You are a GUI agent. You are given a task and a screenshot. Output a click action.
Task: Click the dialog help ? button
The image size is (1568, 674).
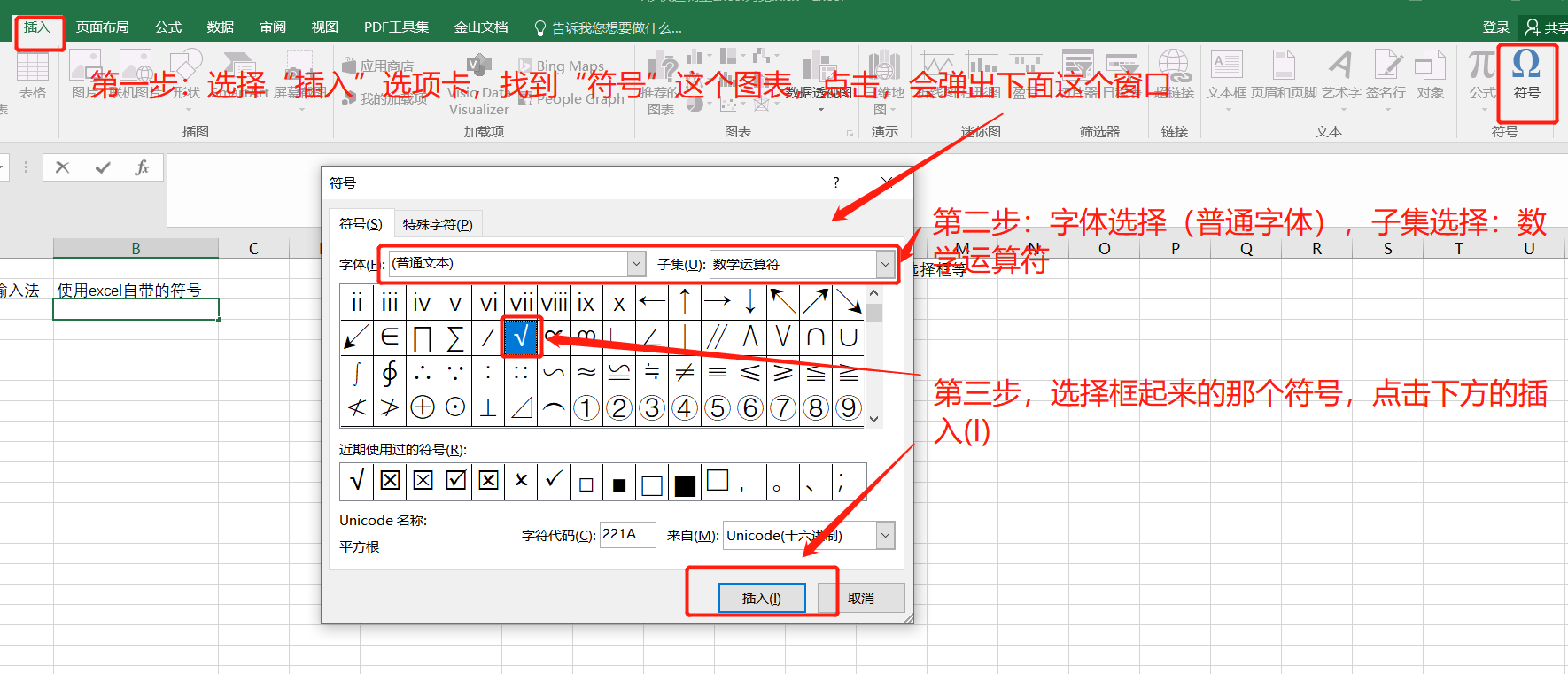[835, 182]
